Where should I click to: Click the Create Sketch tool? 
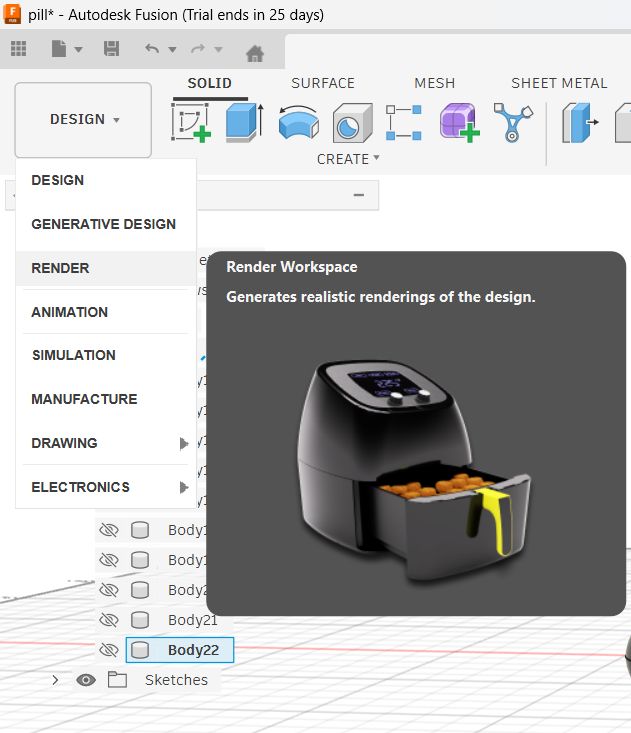pos(191,122)
